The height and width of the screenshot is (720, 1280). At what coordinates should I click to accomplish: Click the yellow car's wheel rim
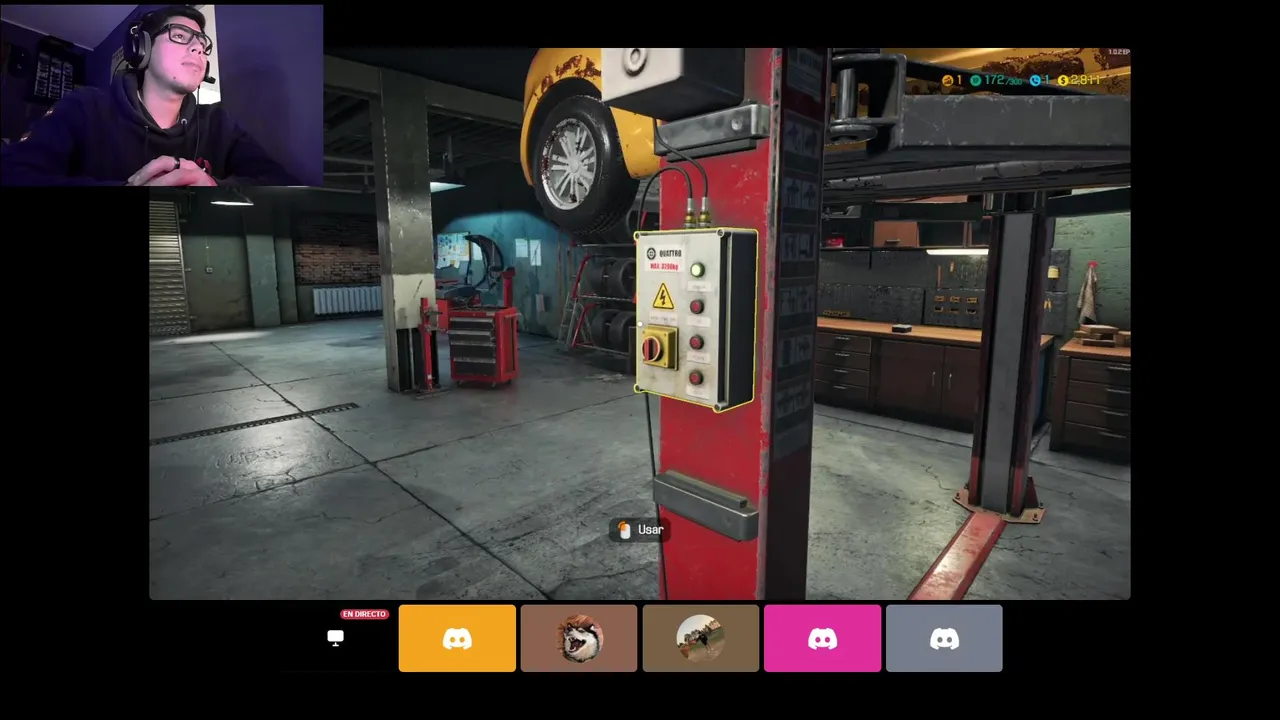click(x=568, y=163)
